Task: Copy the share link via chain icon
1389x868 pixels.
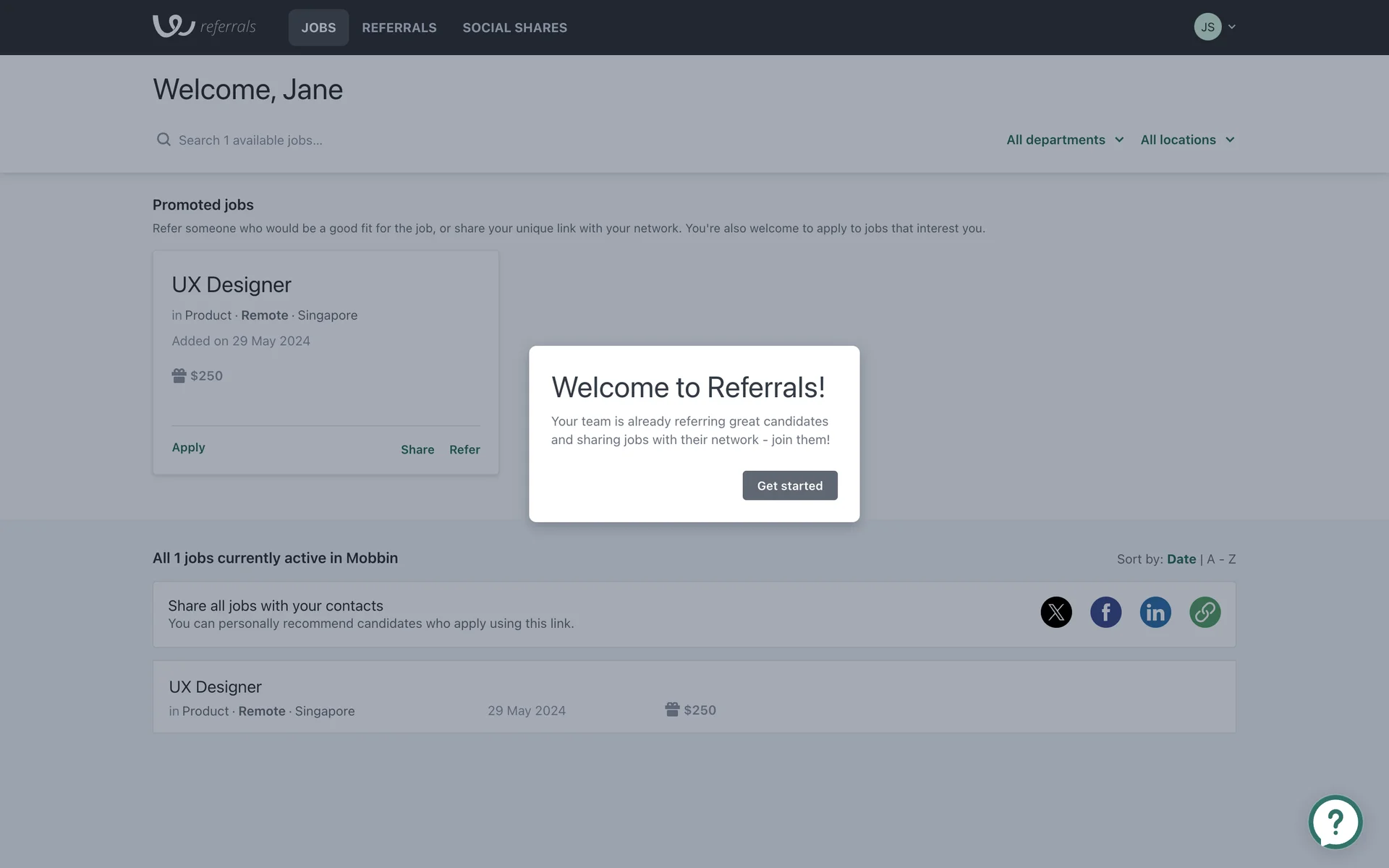Action: pos(1205,612)
